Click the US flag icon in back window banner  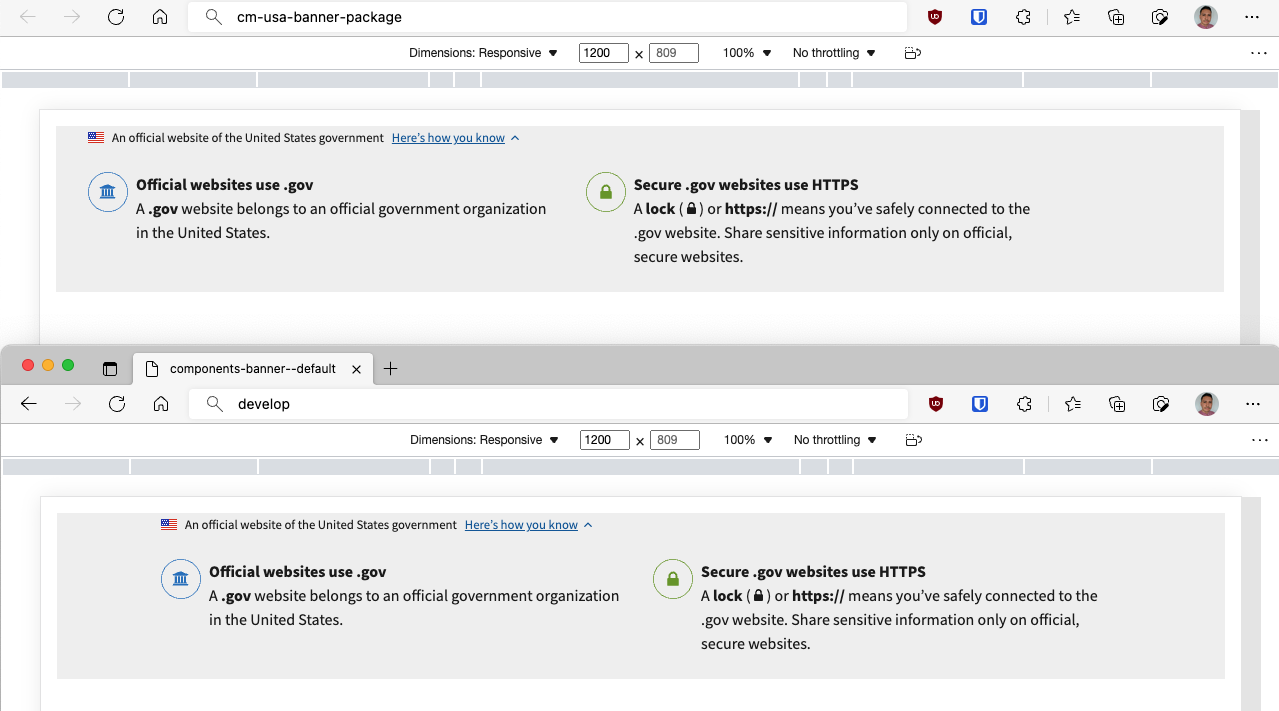click(96, 138)
